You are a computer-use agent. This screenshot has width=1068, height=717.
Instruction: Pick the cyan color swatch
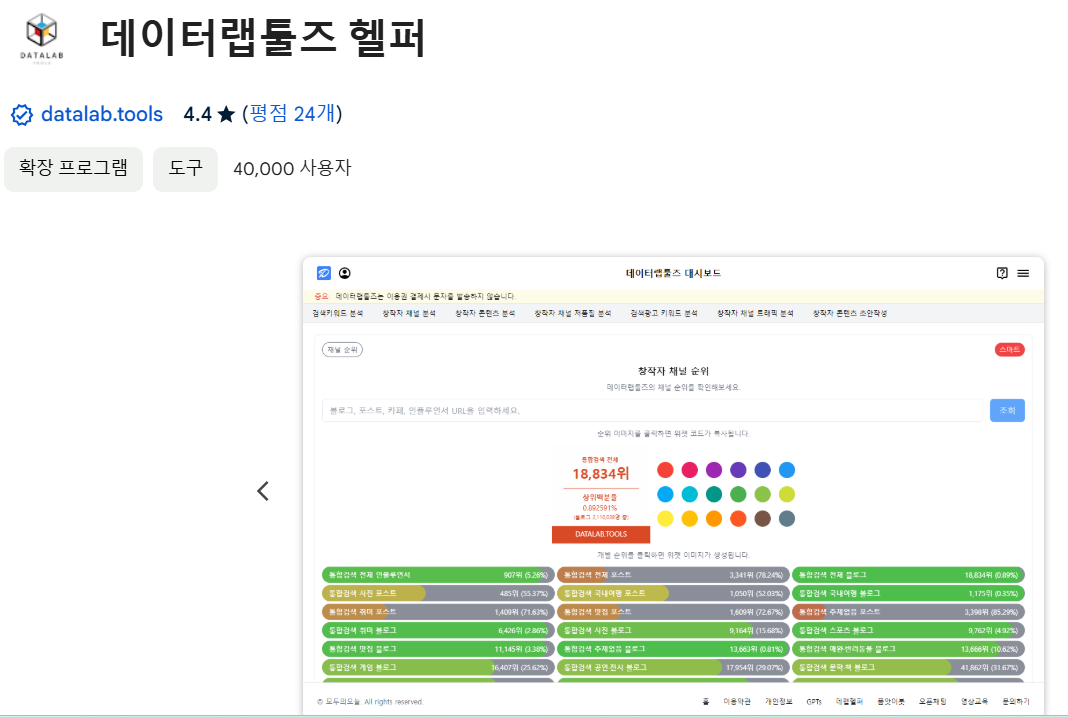[x=689, y=494]
